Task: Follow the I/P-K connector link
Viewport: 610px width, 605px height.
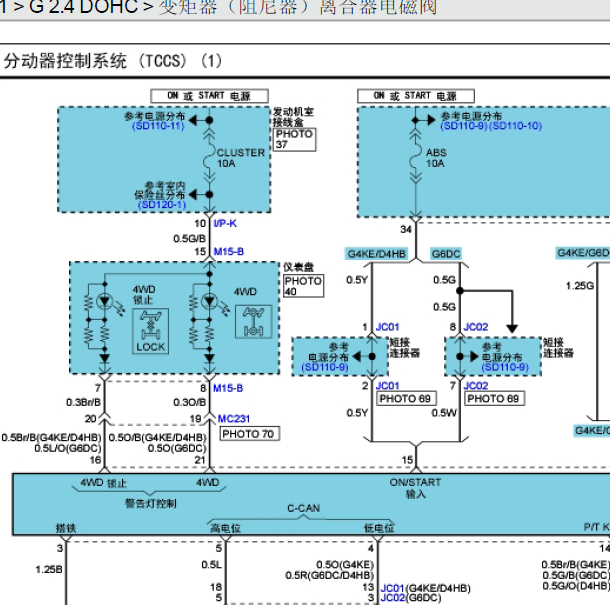Action: (225, 224)
